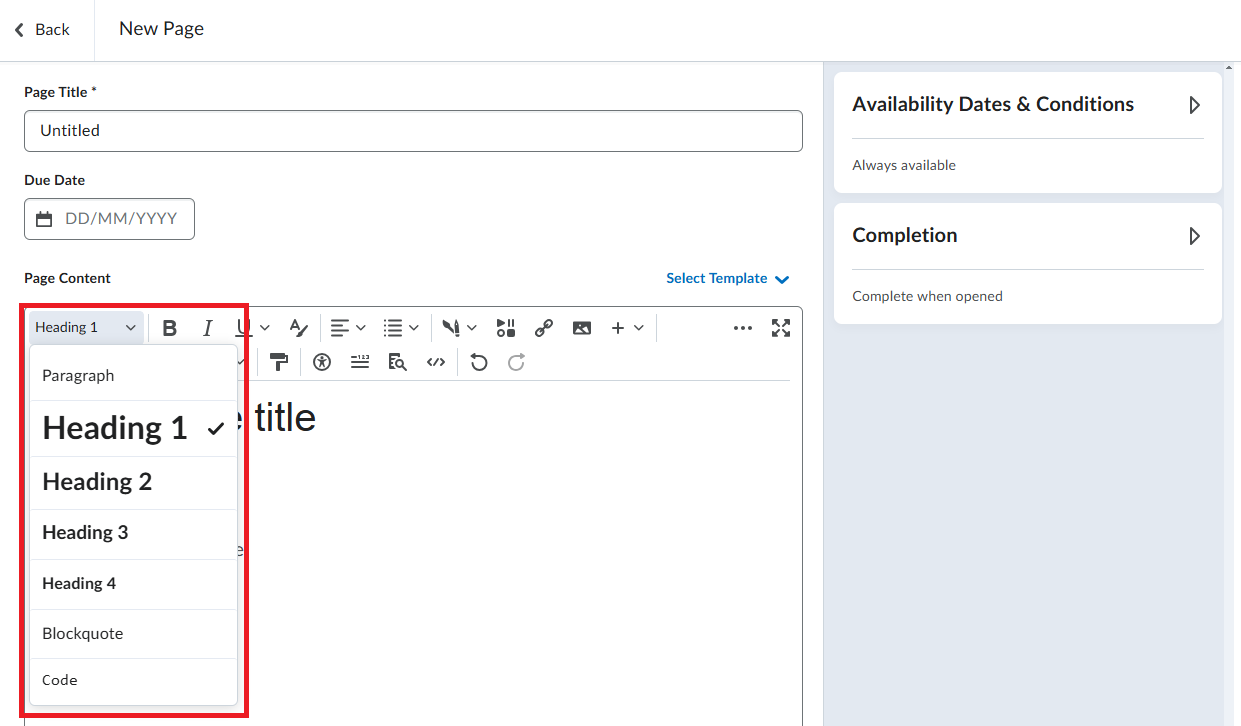Go back using the Back button
The image size is (1241, 726).
pyautogui.click(x=42, y=30)
